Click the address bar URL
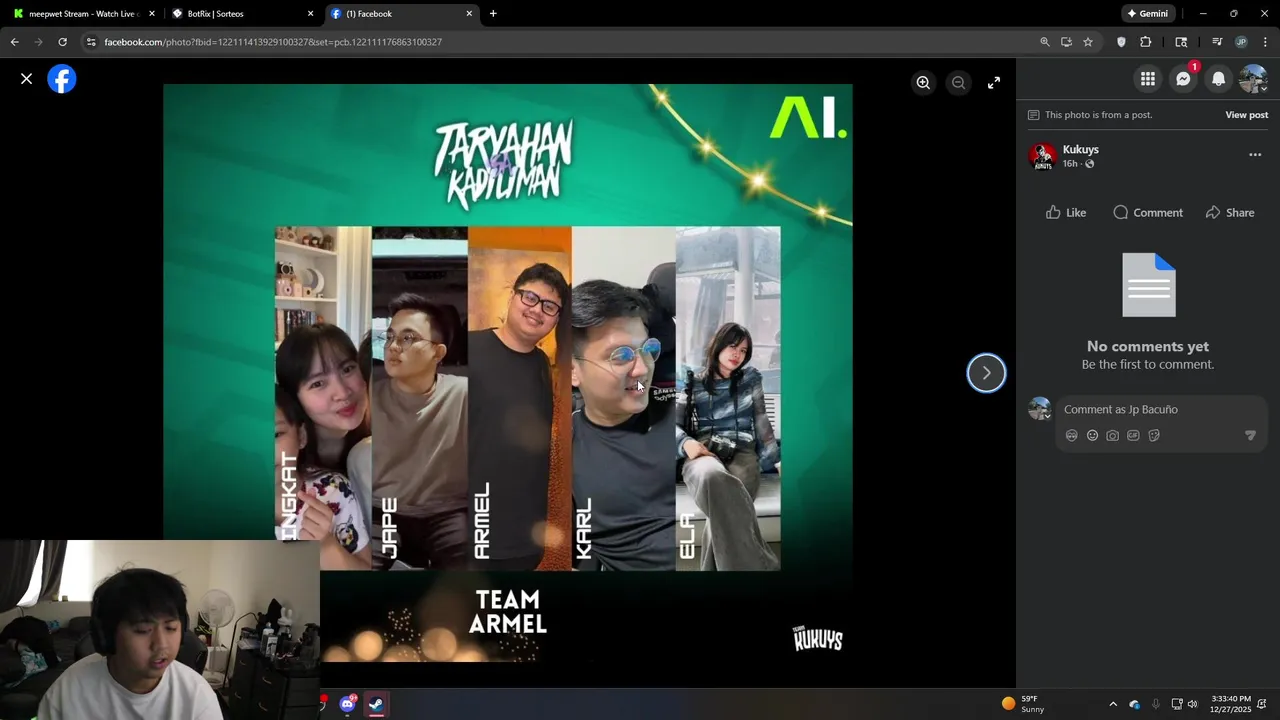Image resolution: width=1280 pixels, height=720 pixels. point(273,42)
